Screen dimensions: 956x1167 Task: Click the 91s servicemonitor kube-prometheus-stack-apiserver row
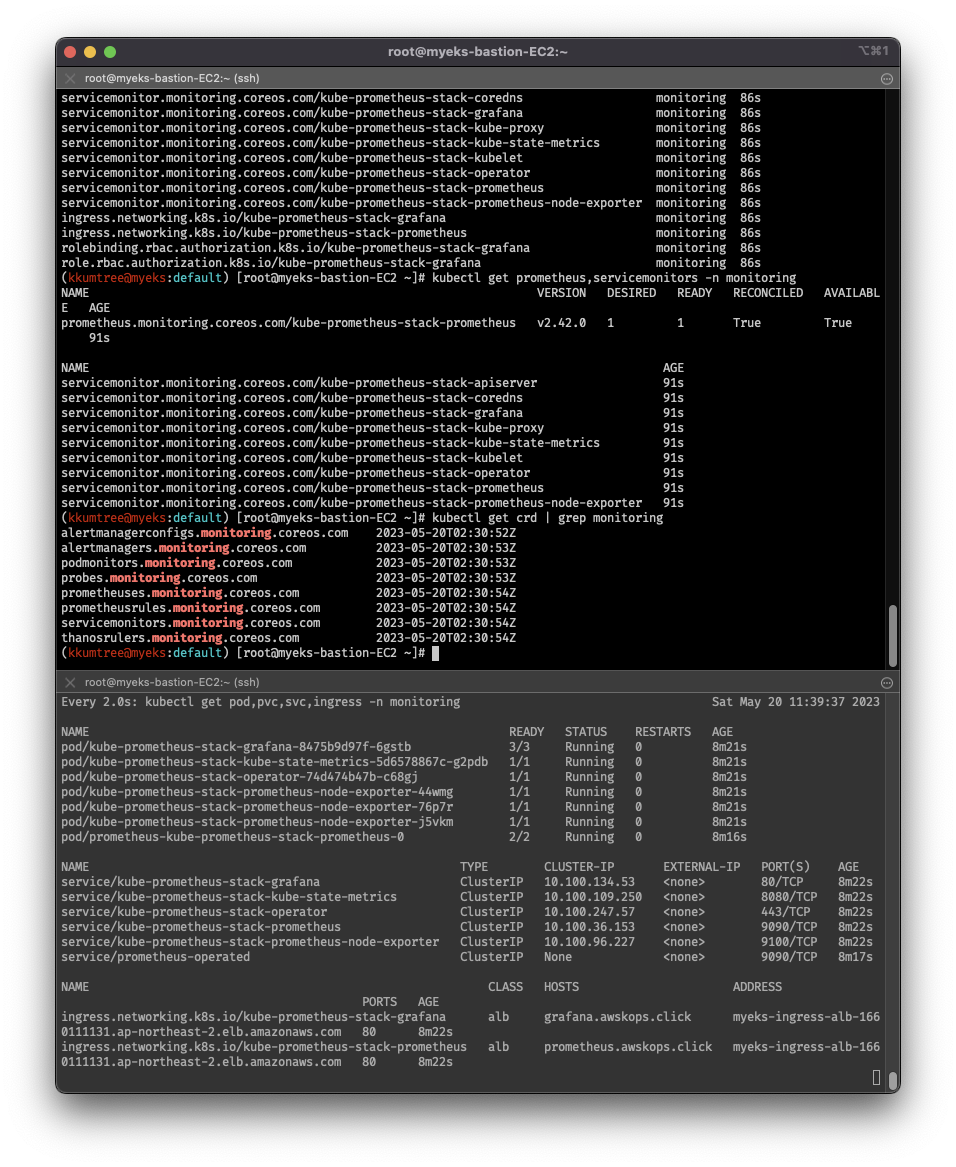click(x=372, y=383)
